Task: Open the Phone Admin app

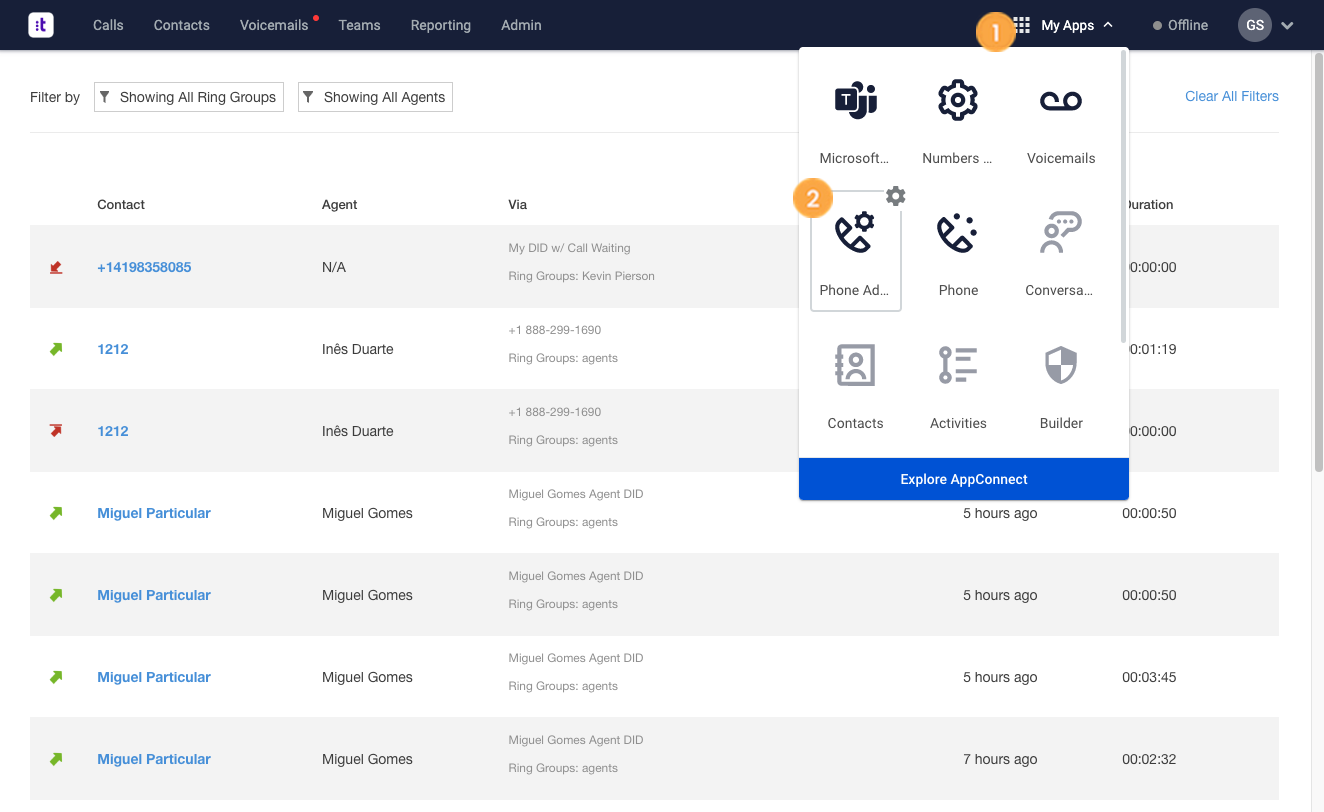Action: [x=855, y=251]
